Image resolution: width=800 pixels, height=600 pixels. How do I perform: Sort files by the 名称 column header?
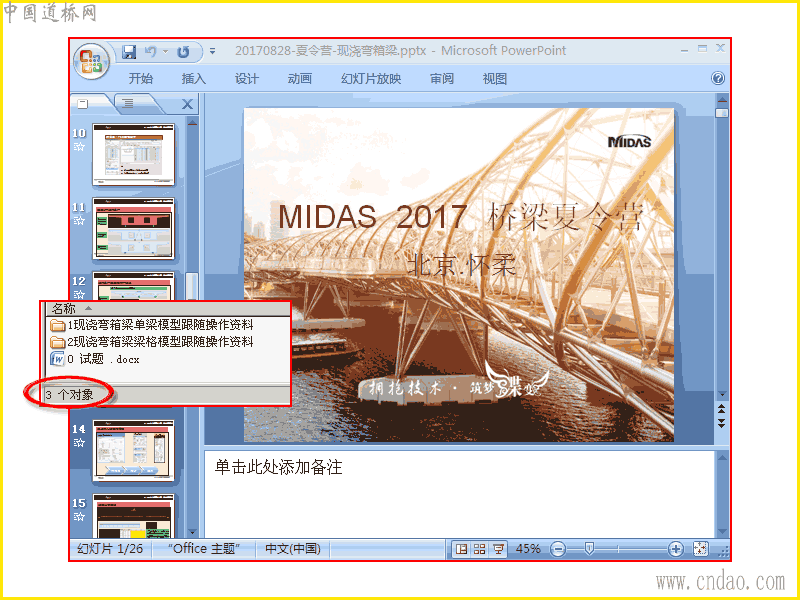pyautogui.click(x=64, y=309)
